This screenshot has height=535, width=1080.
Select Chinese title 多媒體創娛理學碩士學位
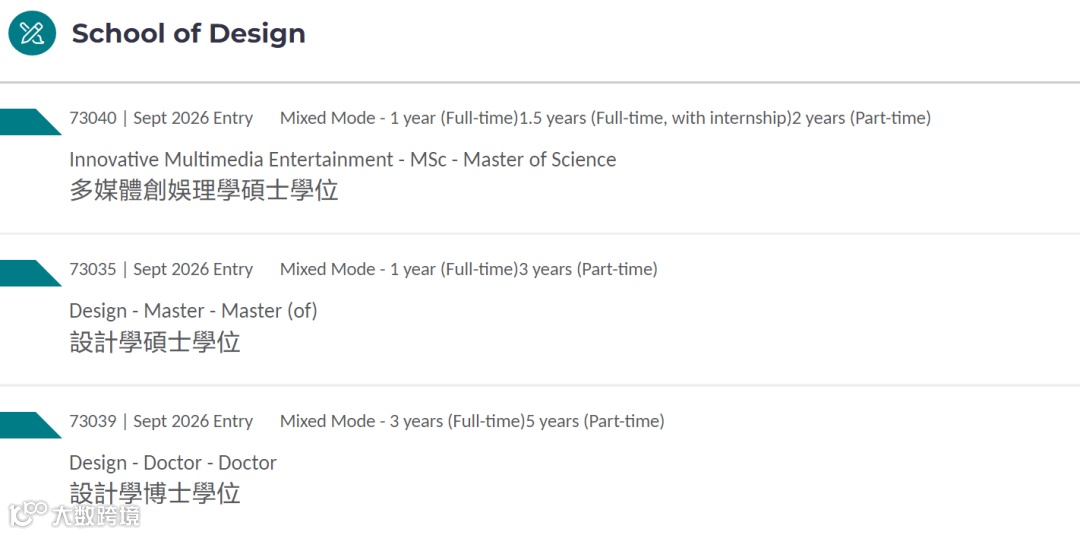[x=204, y=190]
